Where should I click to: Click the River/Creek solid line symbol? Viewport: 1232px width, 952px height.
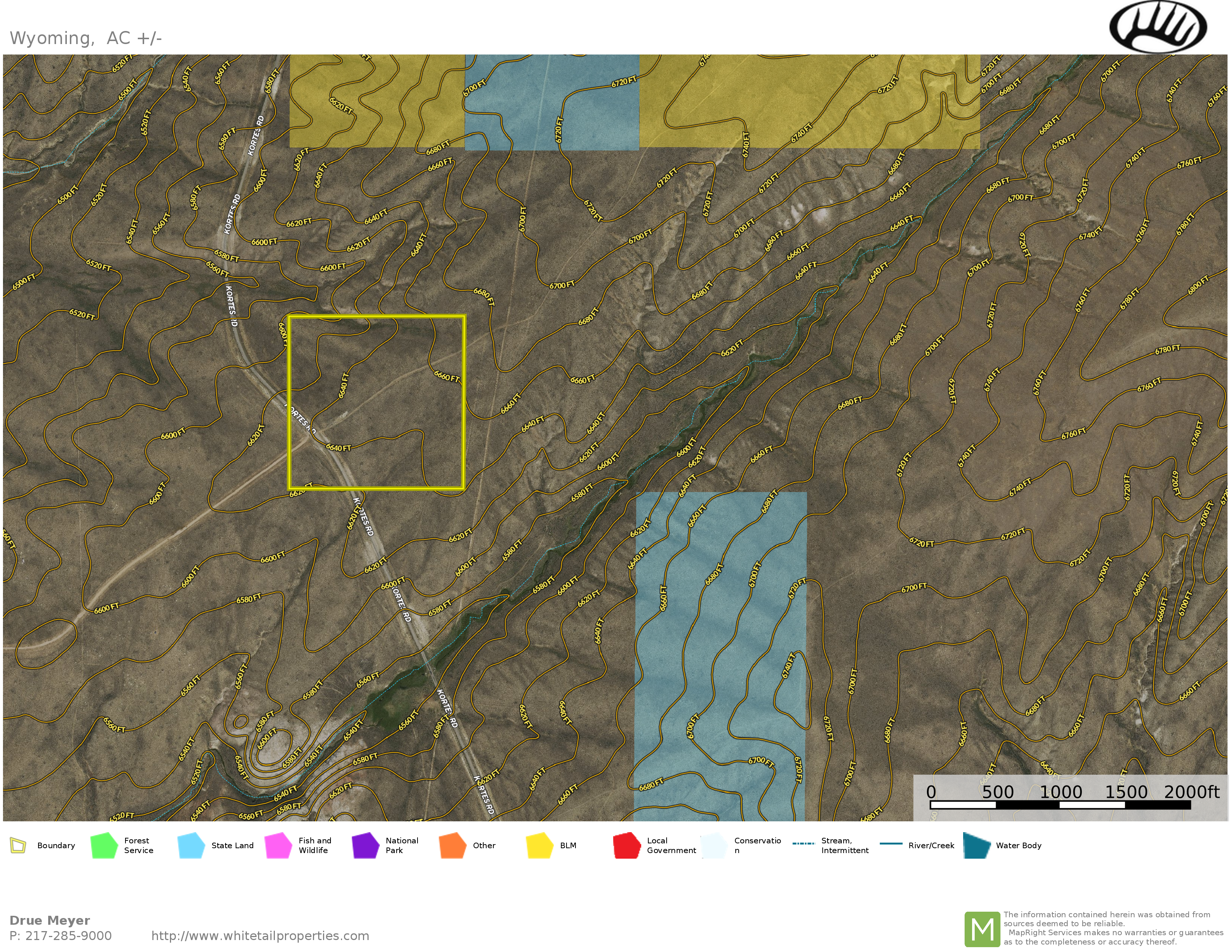pos(891,844)
